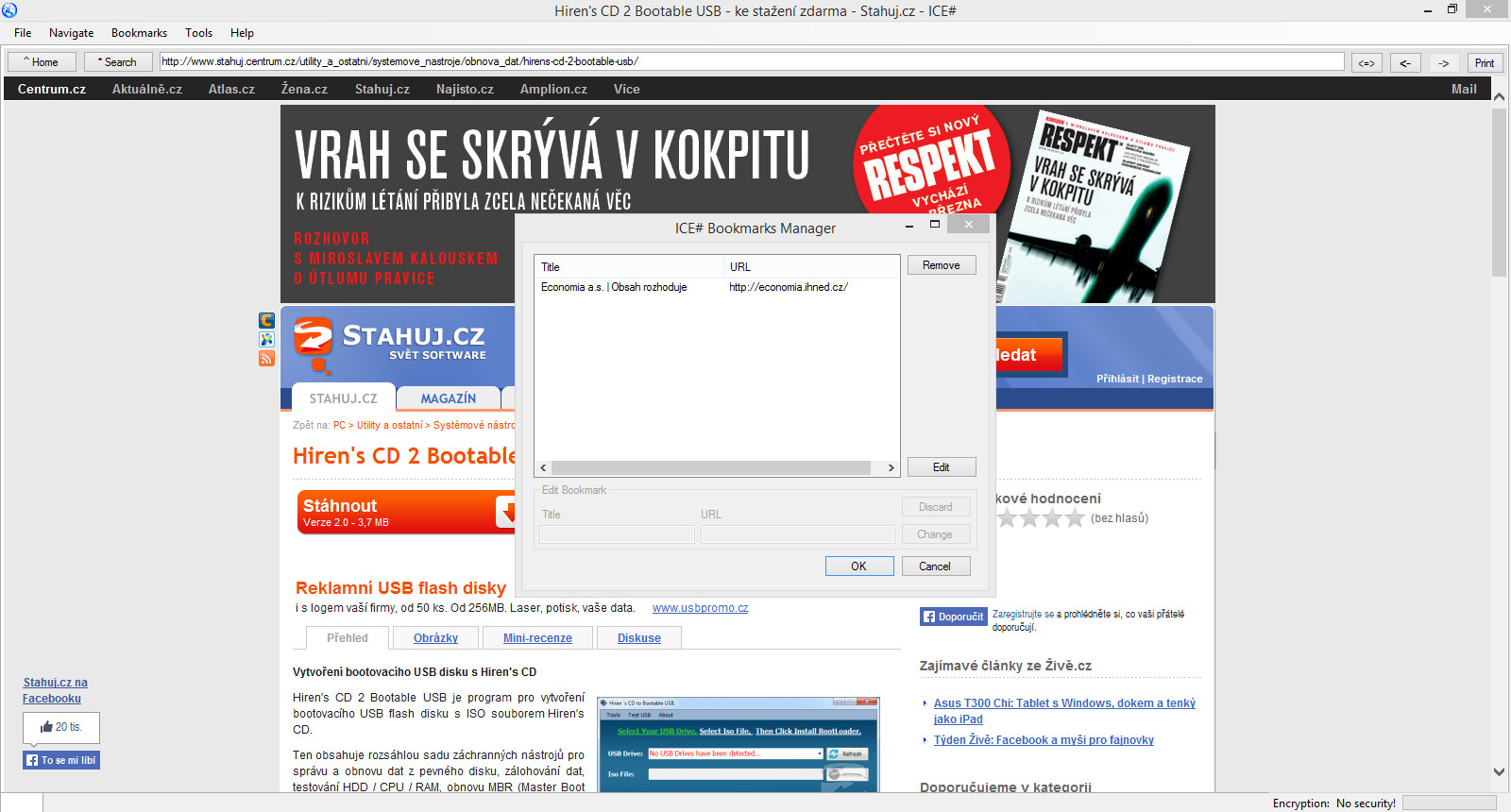Click the page scroll-down arrow
The height and width of the screenshot is (812, 1511).
click(x=1499, y=771)
